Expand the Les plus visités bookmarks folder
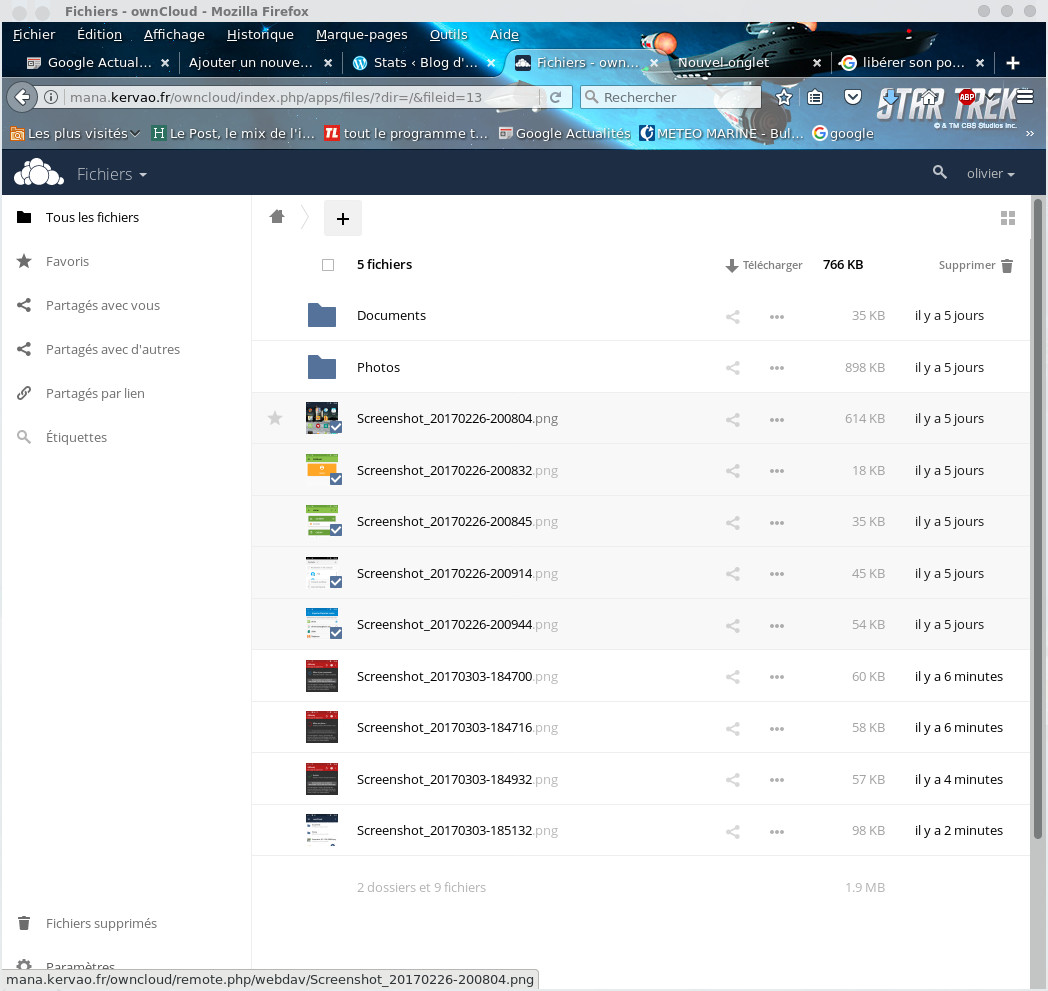This screenshot has height=991, width=1048. tap(76, 133)
